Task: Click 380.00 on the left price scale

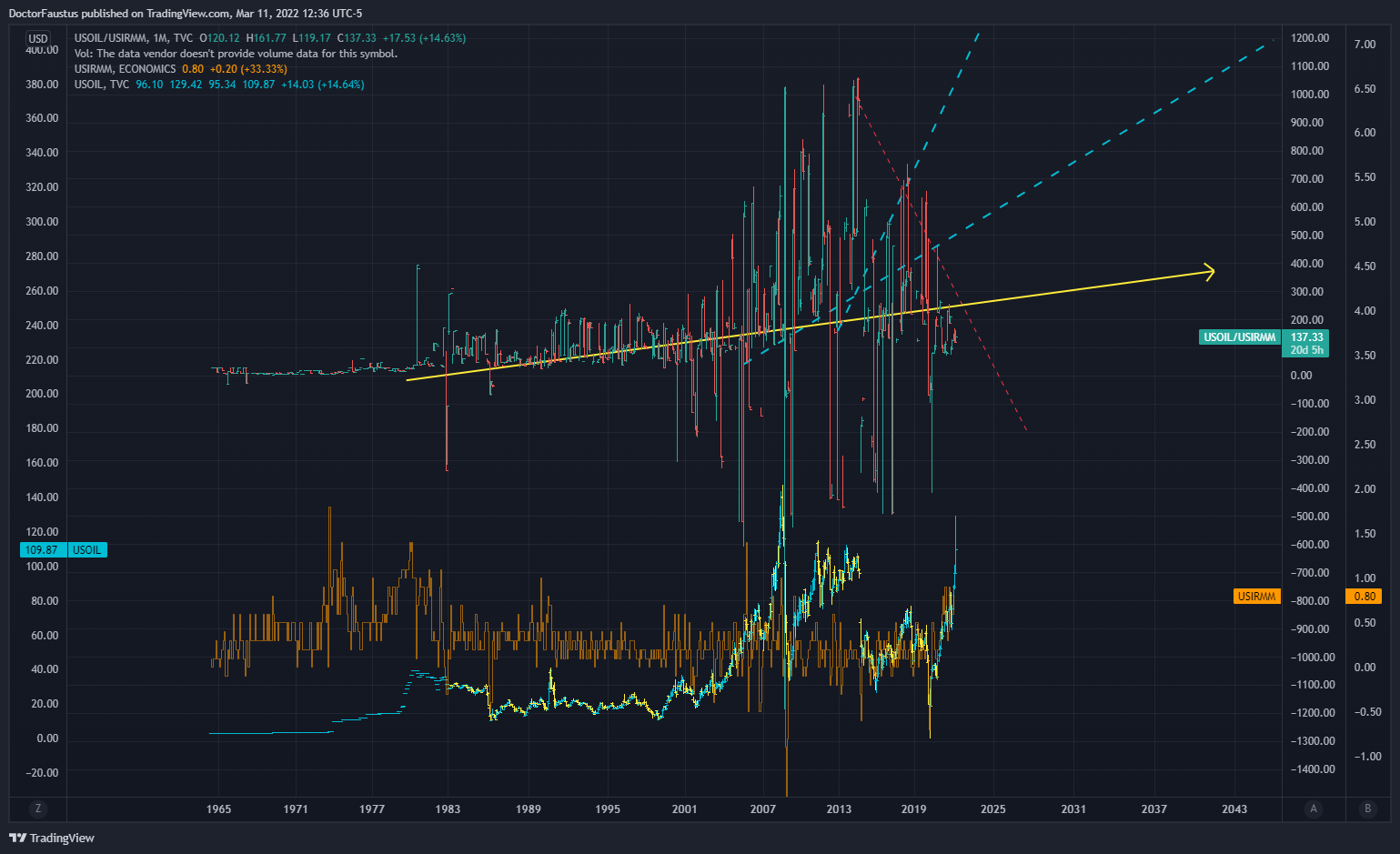Action: tap(42, 84)
